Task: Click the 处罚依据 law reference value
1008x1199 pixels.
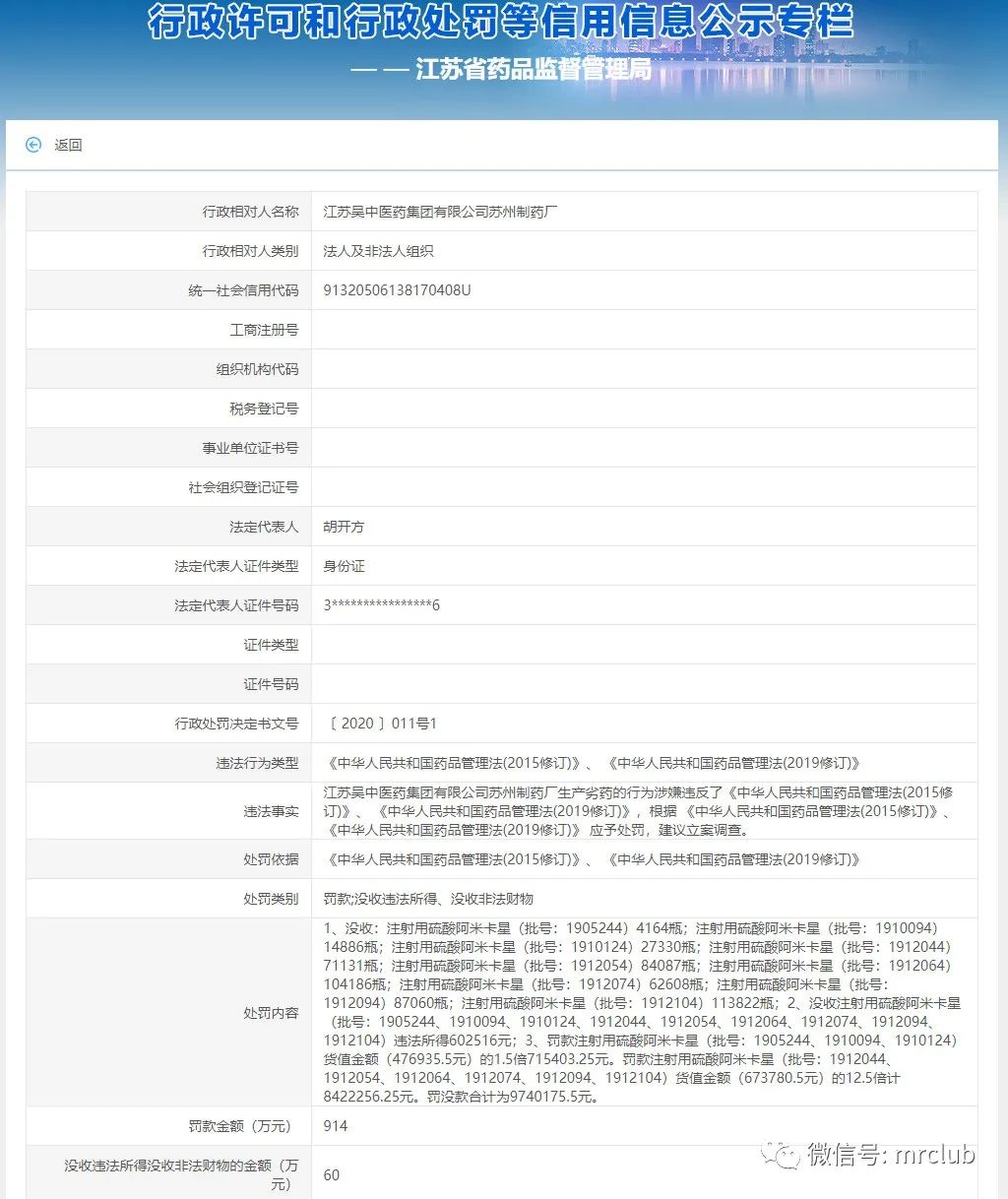Action: pos(592,859)
